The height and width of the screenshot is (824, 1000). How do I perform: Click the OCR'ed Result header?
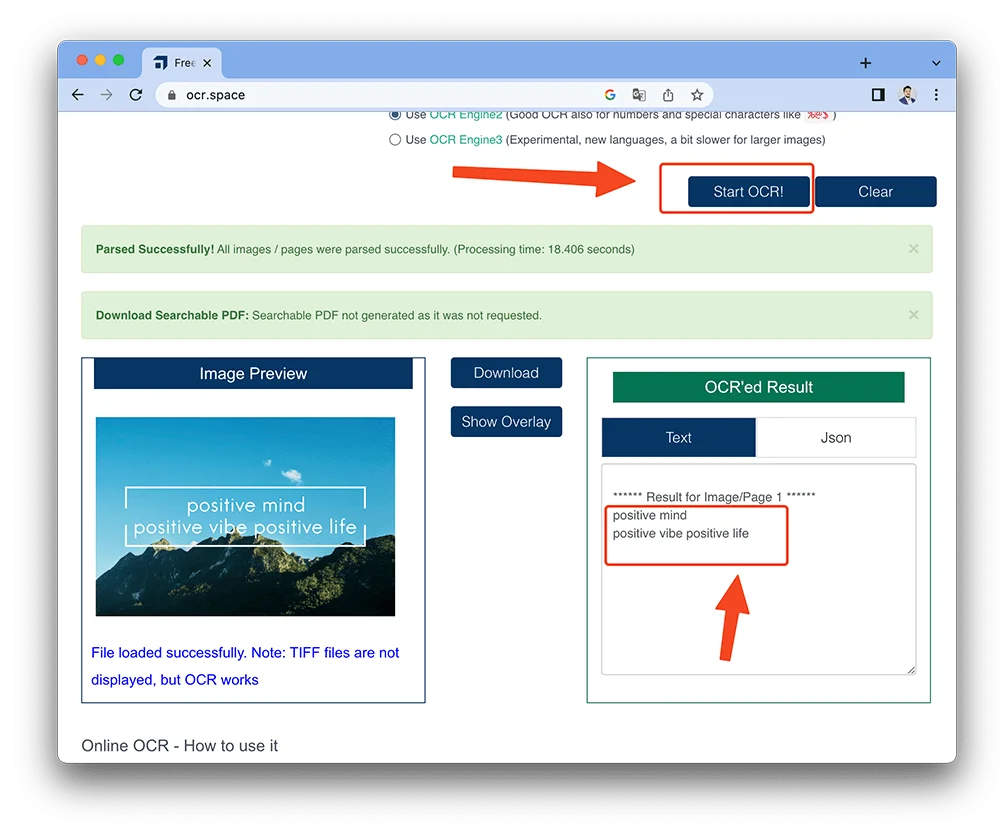pyautogui.click(x=758, y=387)
